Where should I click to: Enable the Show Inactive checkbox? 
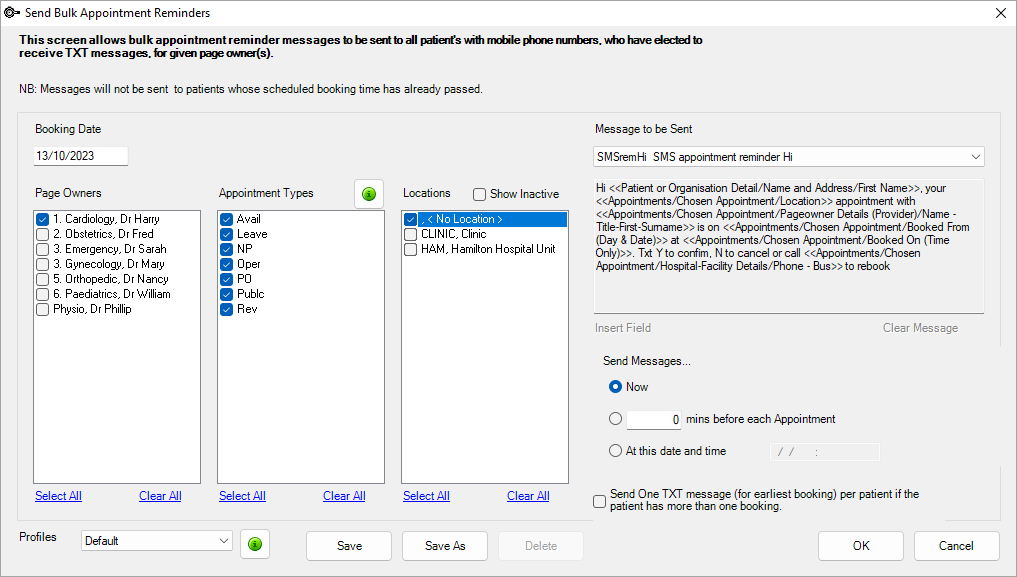(479, 194)
